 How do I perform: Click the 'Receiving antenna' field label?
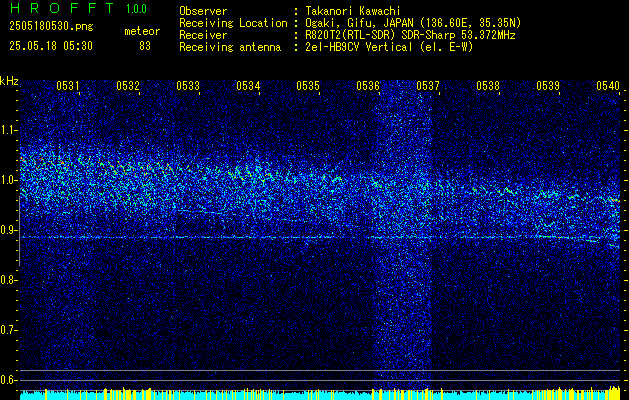pyautogui.click(x=230, y=47)
